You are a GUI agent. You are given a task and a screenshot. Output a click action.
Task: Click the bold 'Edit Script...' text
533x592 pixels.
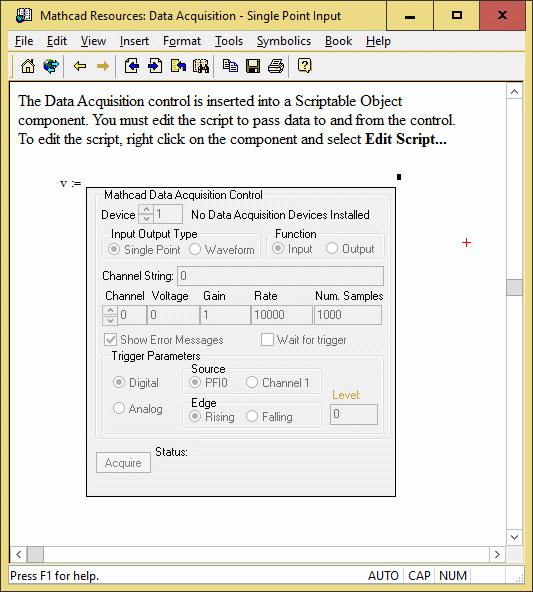pos(406,139)
